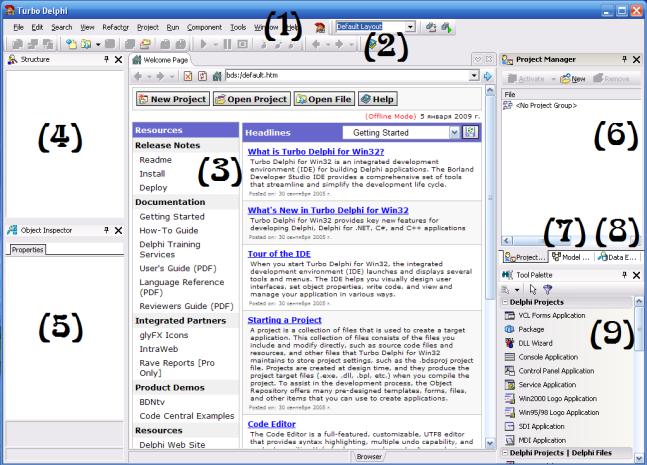Click the refresh headlines icon
Viewport: 647px width, 465px height.
point(470,132)
